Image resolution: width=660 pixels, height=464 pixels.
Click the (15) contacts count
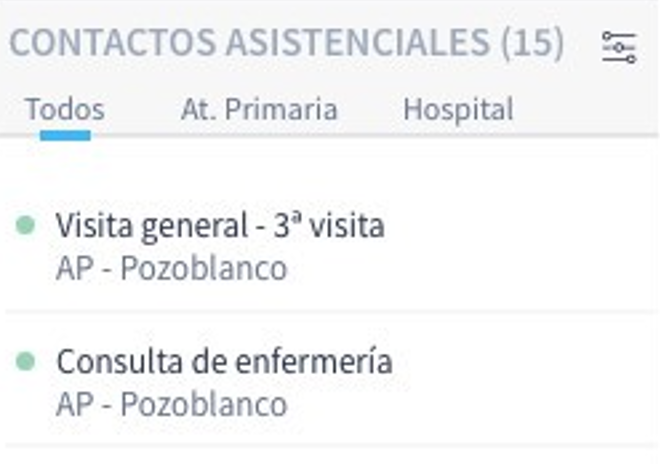click(x=532, y=43)
